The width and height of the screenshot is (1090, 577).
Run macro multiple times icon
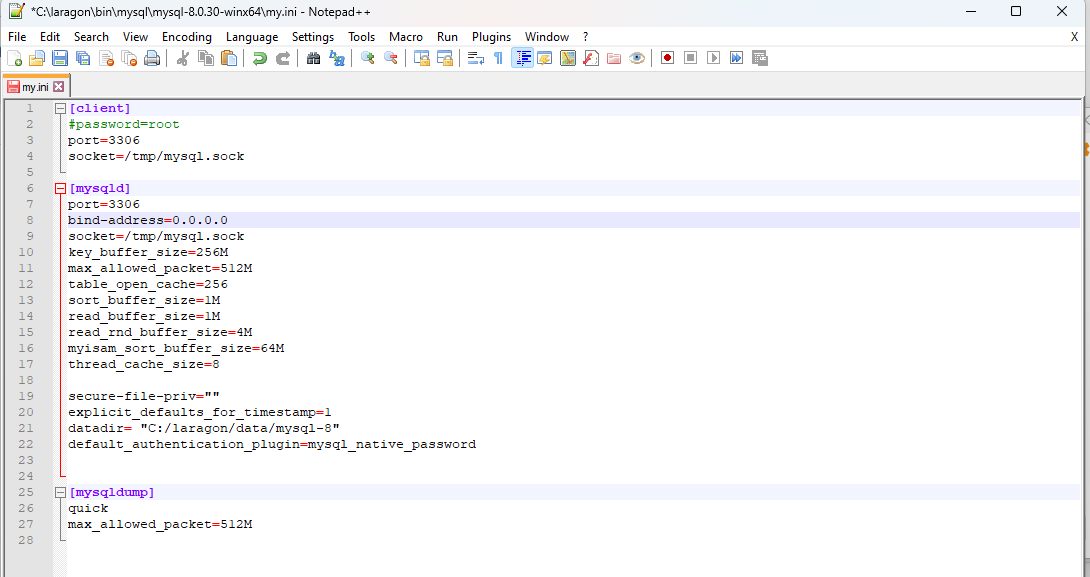point(736,58)
